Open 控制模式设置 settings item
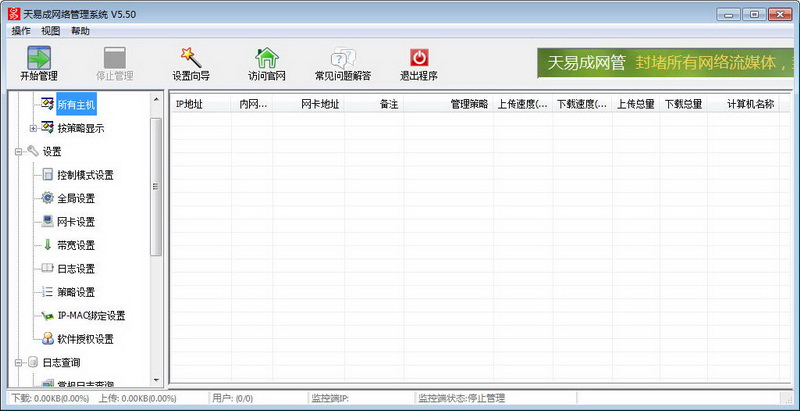Image resolution: width=800 pixels, height=411 pixels. 85,175
